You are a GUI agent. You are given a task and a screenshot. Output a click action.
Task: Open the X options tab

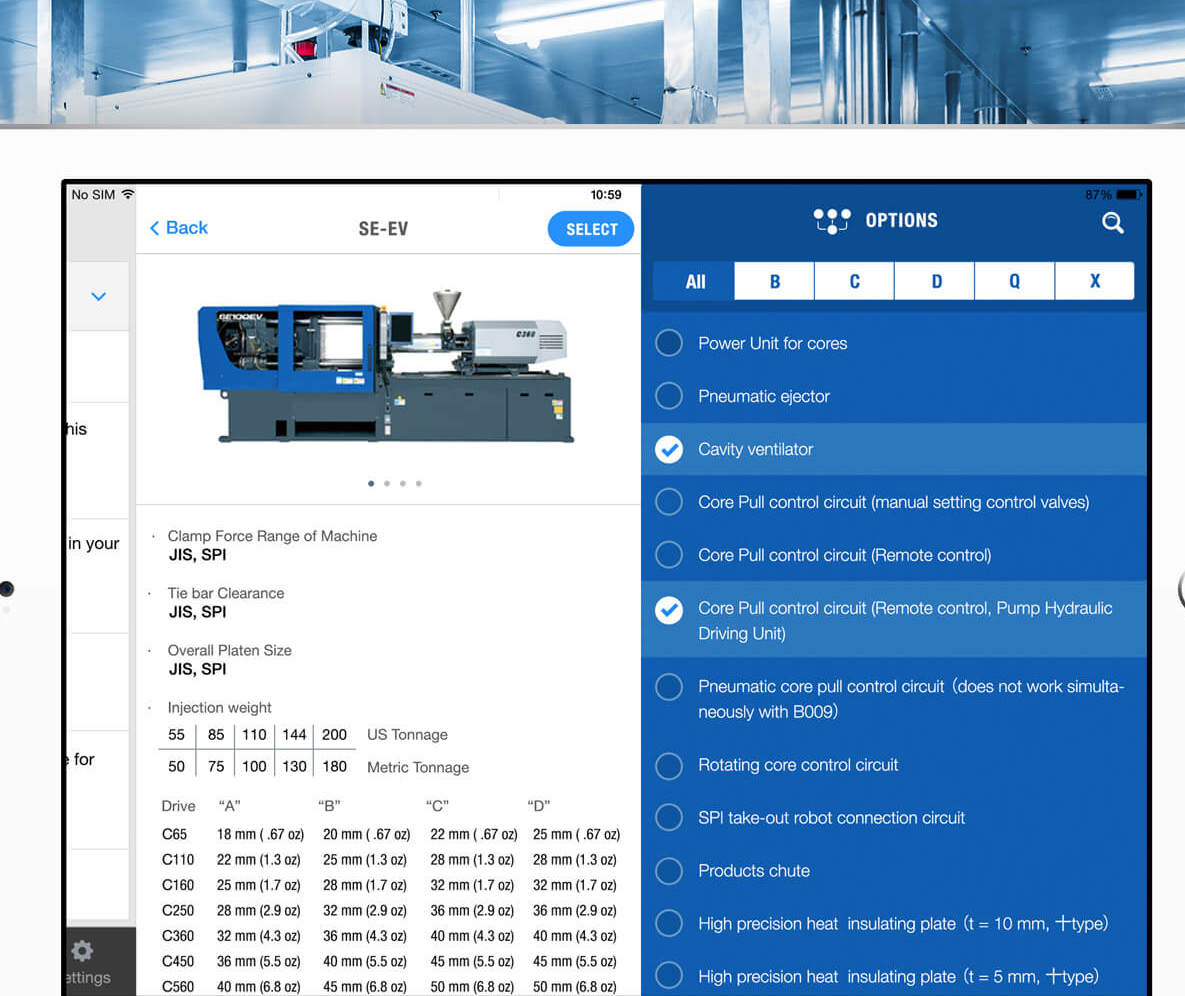pos(1094,282)
